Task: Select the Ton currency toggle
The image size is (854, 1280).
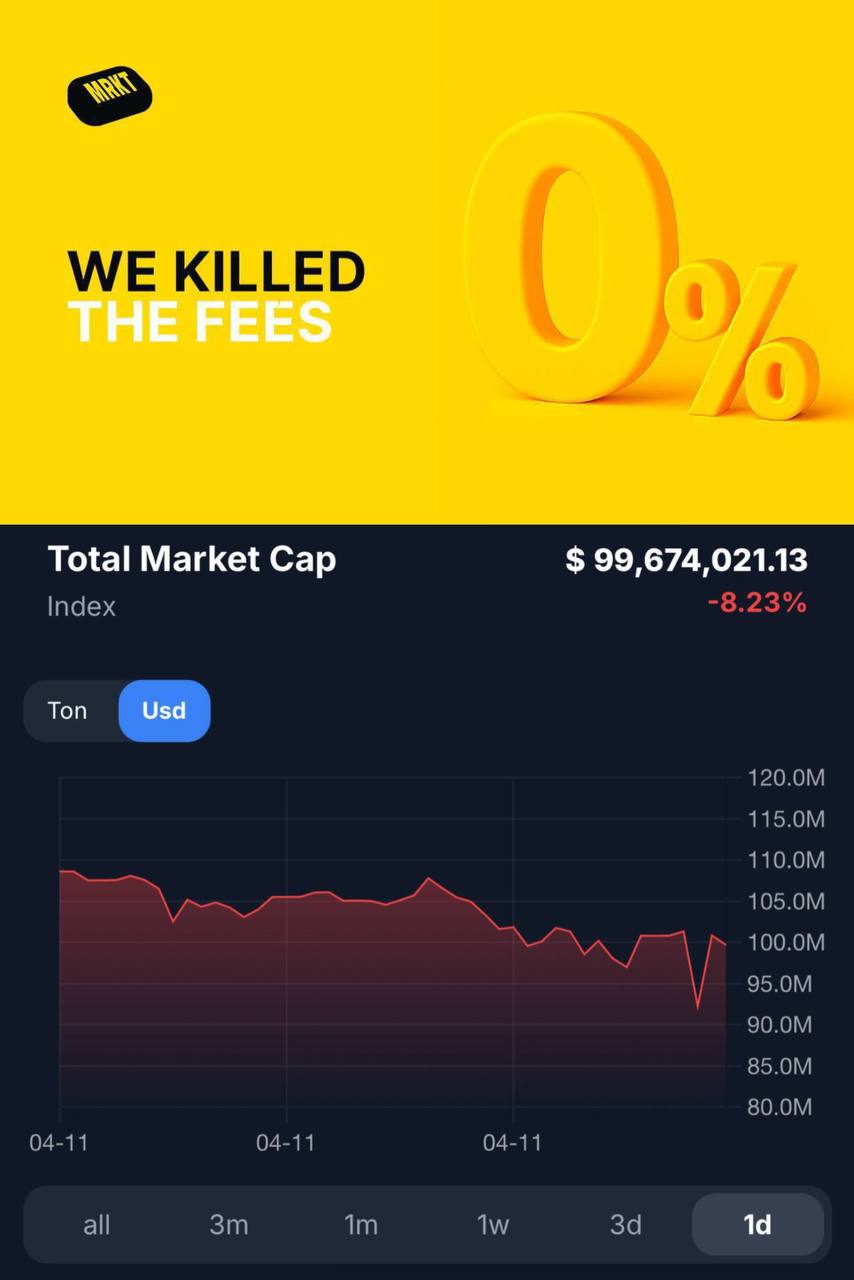Action: (x=68, y=711)
